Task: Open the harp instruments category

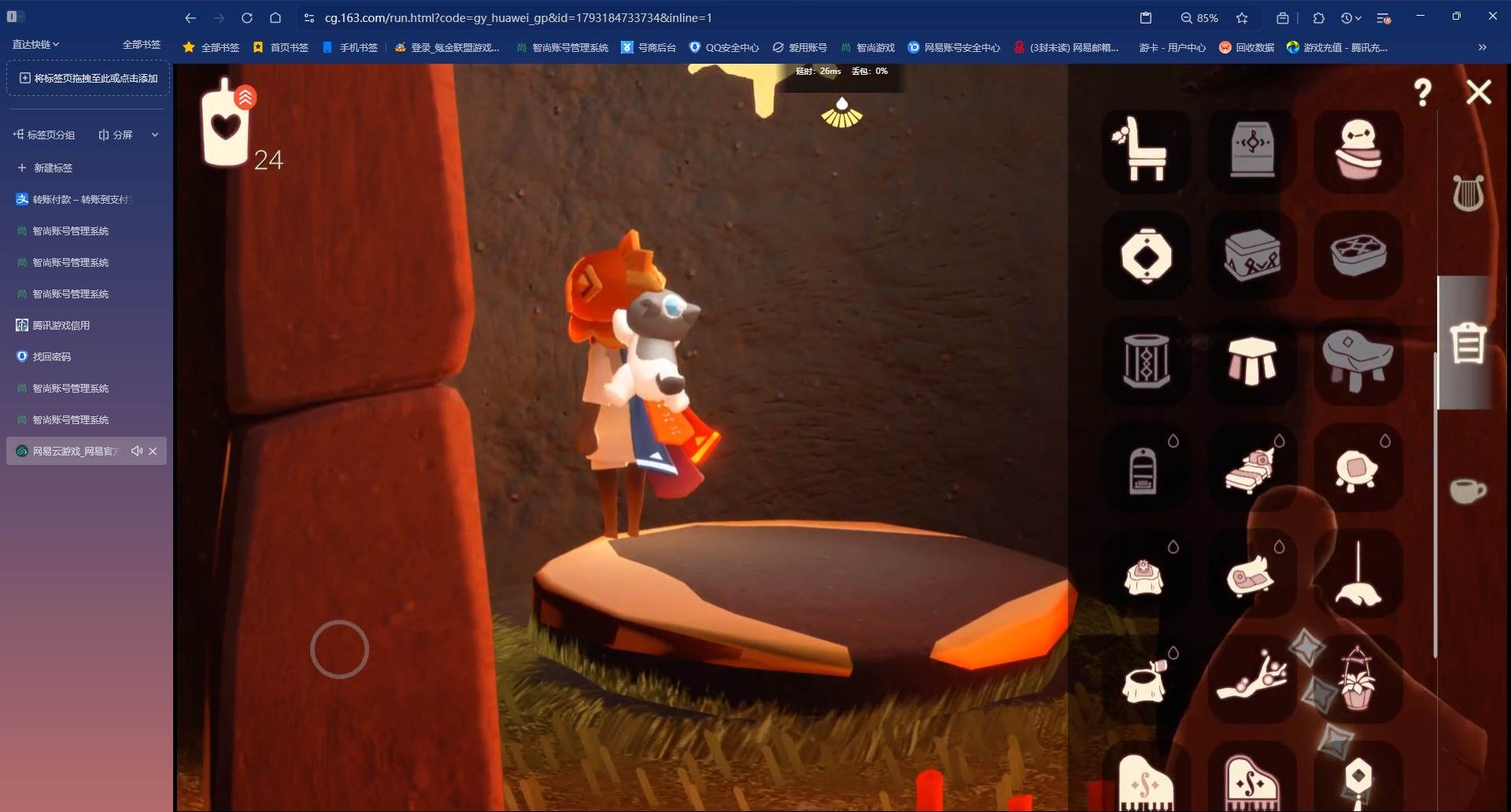Action: pos(1468,194)
